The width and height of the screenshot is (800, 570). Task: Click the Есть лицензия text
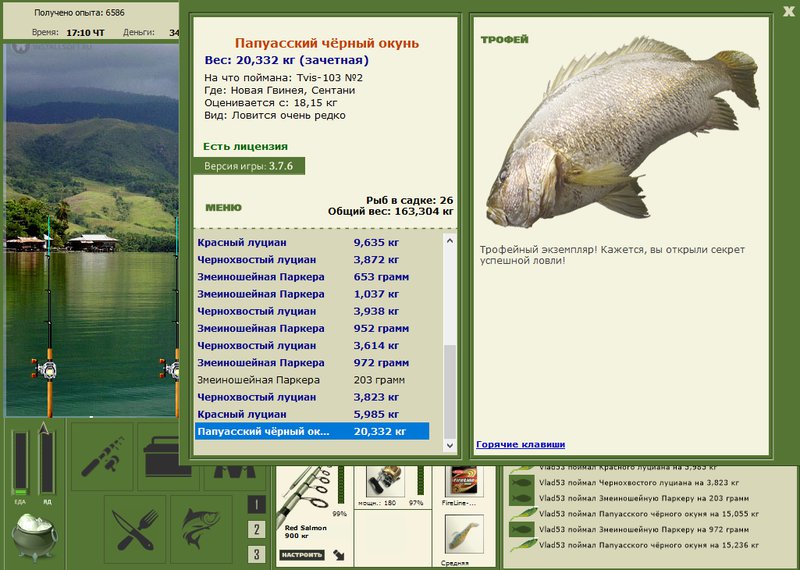pyautogui.click(x=245, y=146)
